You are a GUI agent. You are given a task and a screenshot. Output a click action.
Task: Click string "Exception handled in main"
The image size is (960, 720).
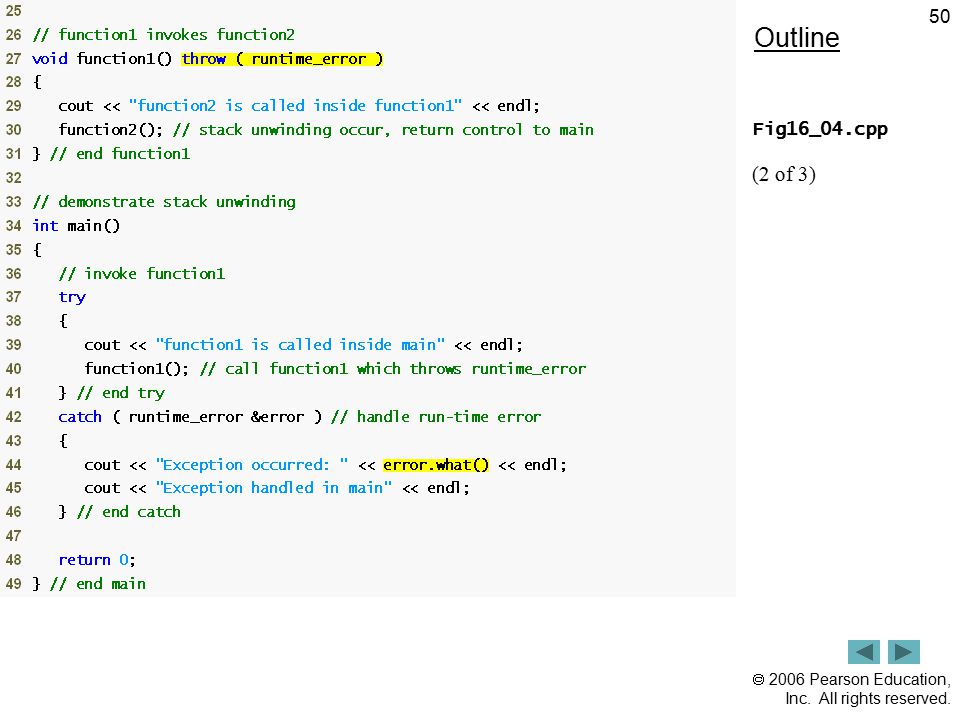click(274, 488)
